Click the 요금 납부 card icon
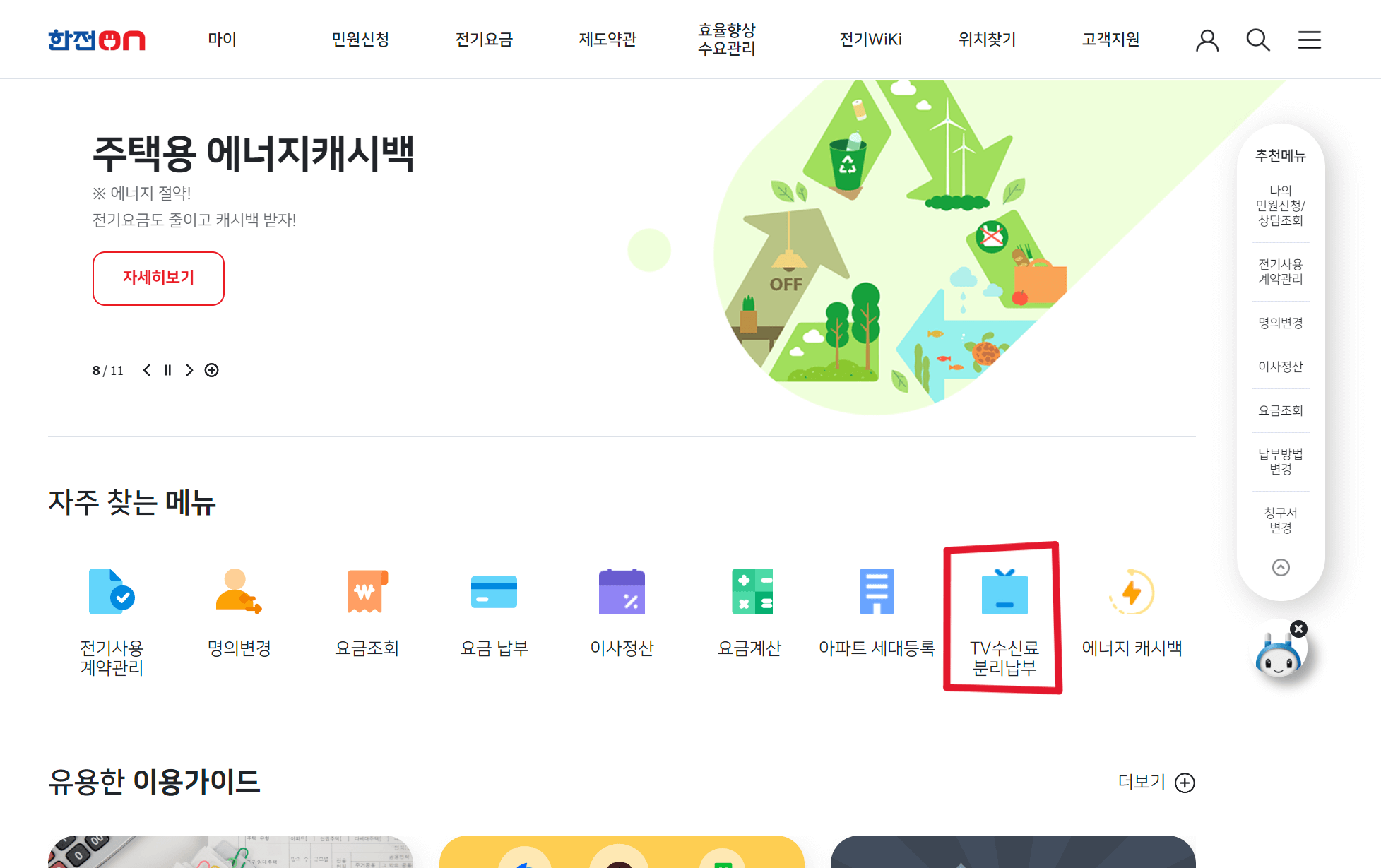The height and width of the screenshot is (868, 1381). (494, 592)
